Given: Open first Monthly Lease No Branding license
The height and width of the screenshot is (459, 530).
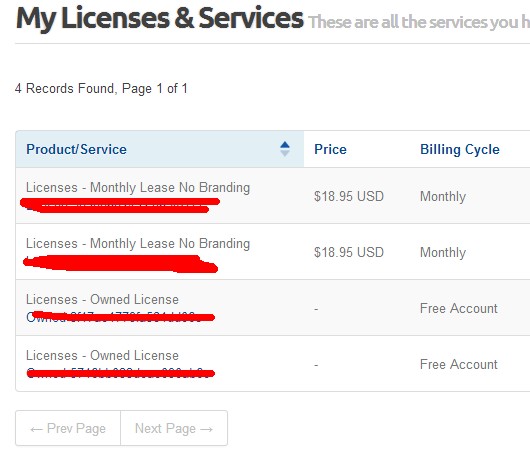Looking at the screenshot, I should point(138,188).
